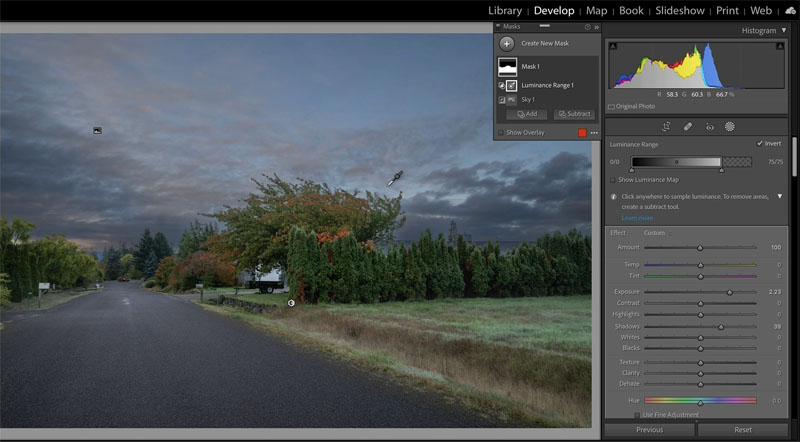Viewport: 800px width, 442px height.
Task: Click the left luminance range handle
Action: click(632, 170)
